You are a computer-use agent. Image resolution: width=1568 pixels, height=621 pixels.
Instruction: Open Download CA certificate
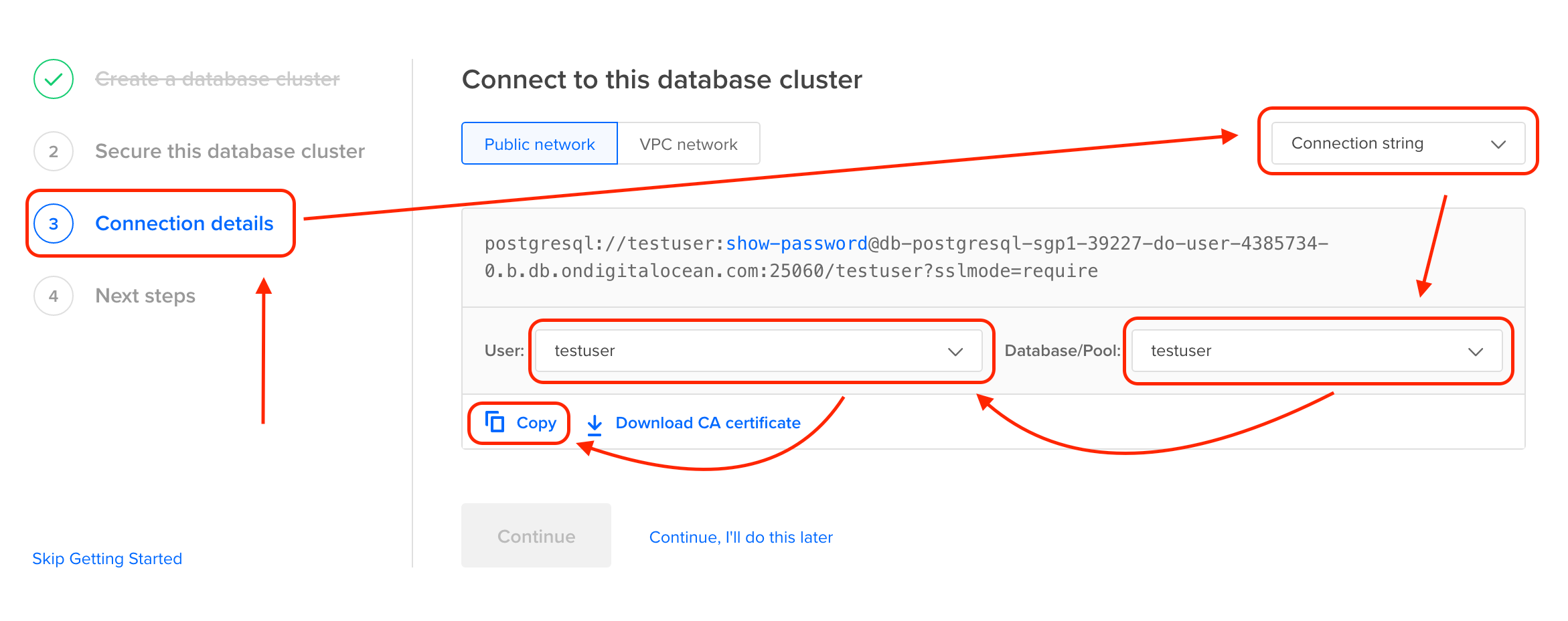708,423
